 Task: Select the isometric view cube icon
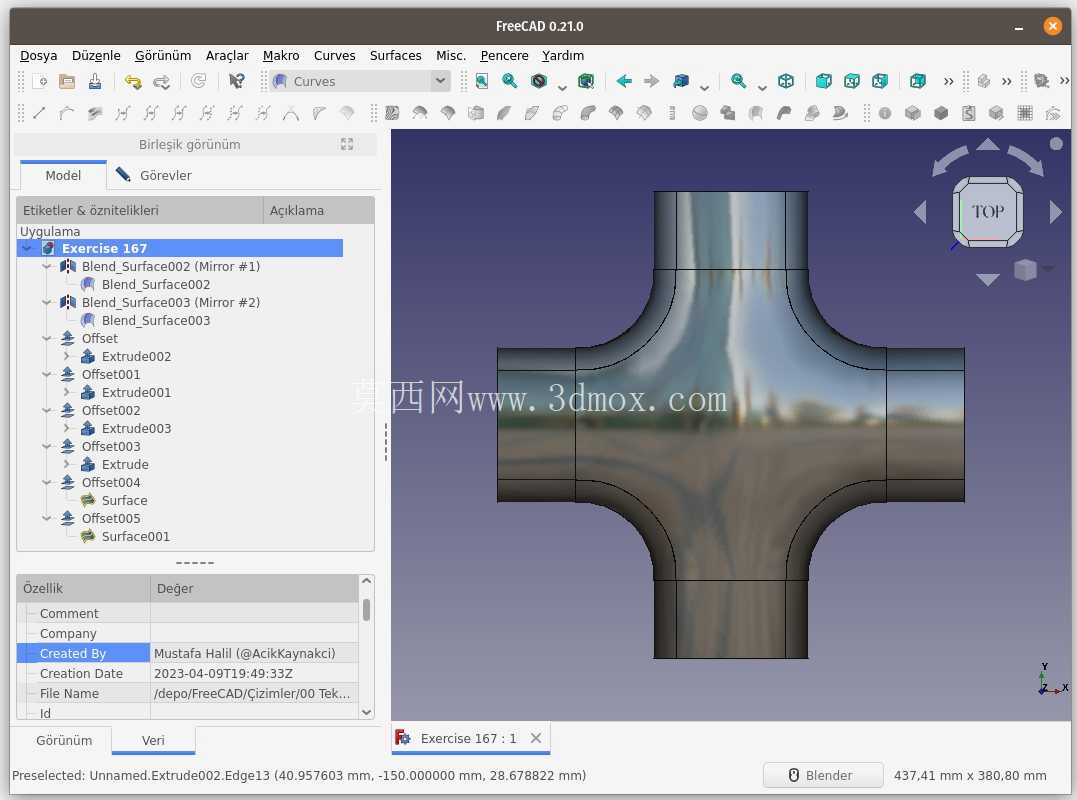click(x=786, y=81)
